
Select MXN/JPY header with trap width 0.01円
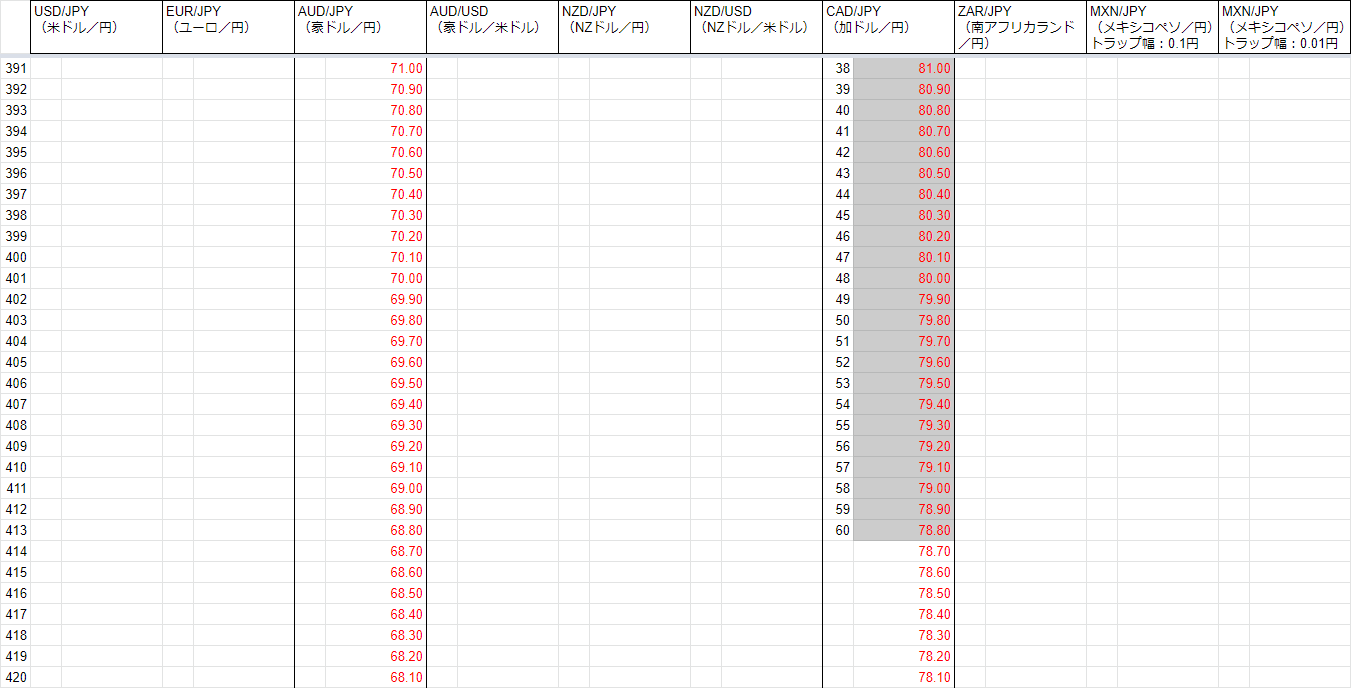click(1284, 27)
